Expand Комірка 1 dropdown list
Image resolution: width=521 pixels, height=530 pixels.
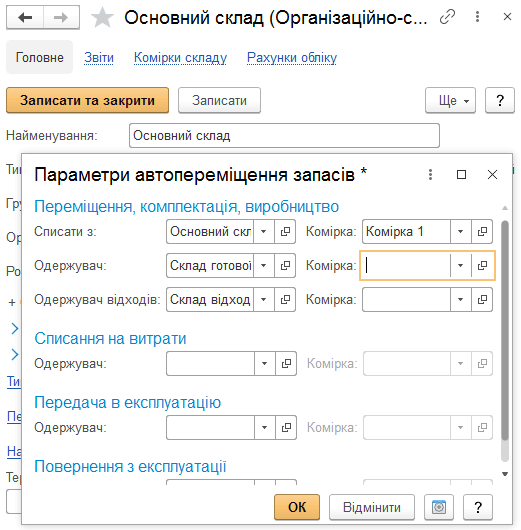460,232
